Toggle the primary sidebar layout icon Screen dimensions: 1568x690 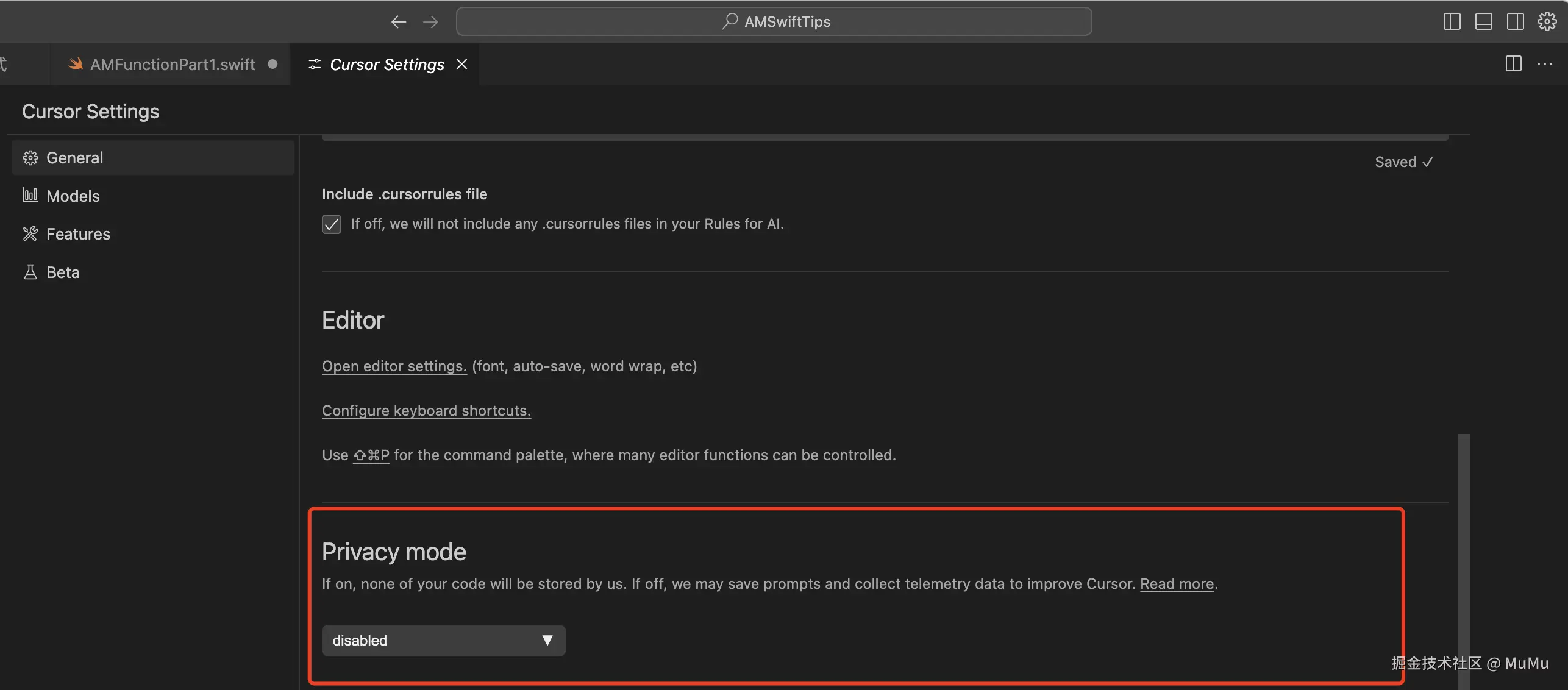click(x=1452, y=22)
